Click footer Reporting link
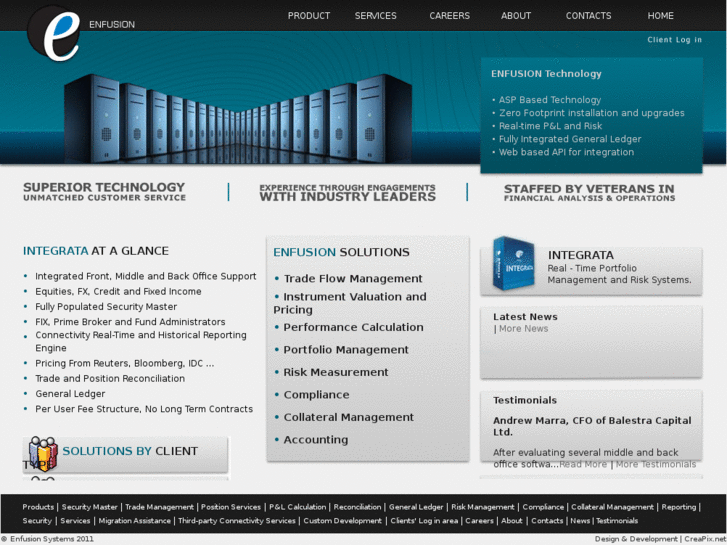 pyautogui.click(x=679, y=507)
